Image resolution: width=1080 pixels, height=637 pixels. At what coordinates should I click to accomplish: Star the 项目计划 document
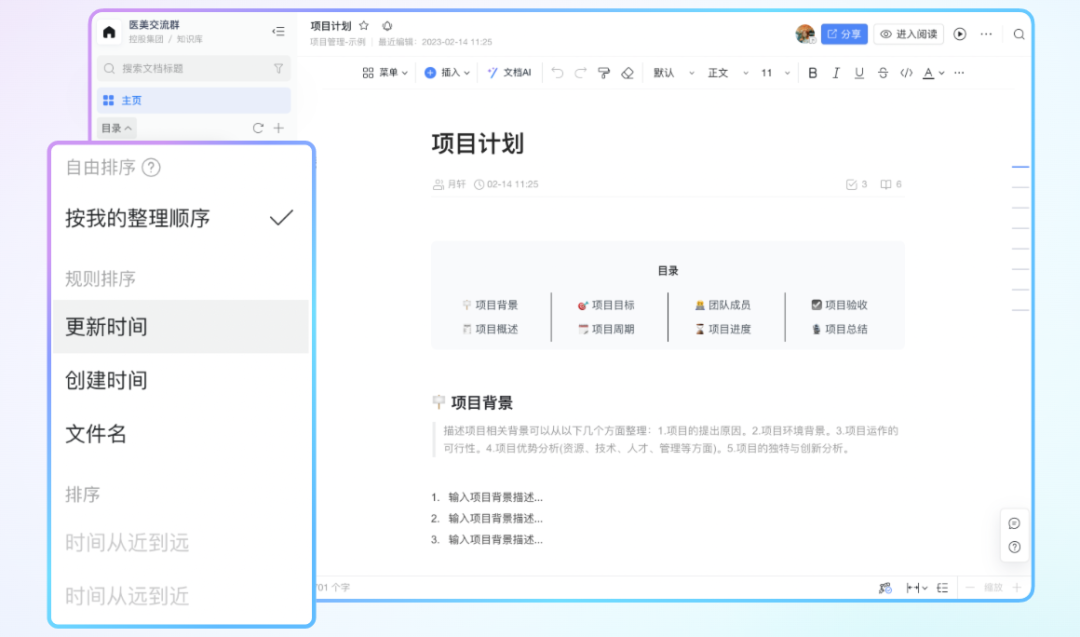pyautogui.click(x=364, y=26)
